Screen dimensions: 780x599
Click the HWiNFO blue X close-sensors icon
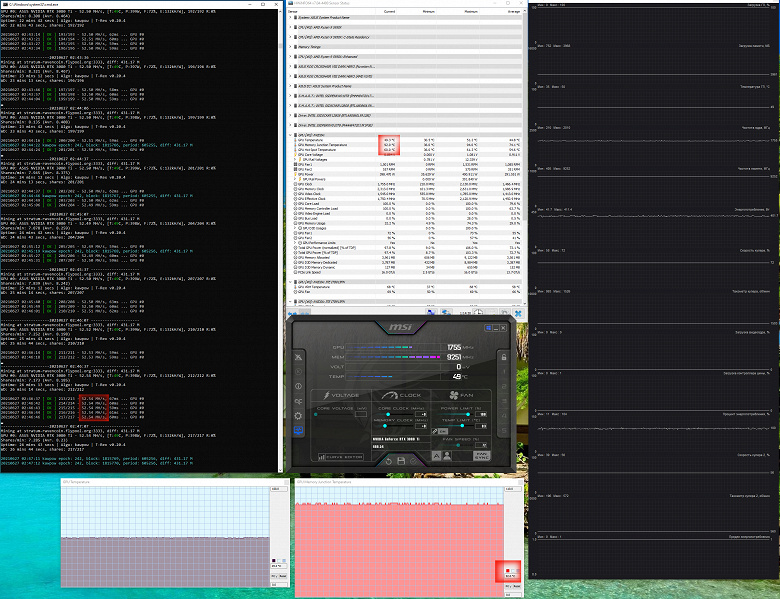tap(518, 313)
